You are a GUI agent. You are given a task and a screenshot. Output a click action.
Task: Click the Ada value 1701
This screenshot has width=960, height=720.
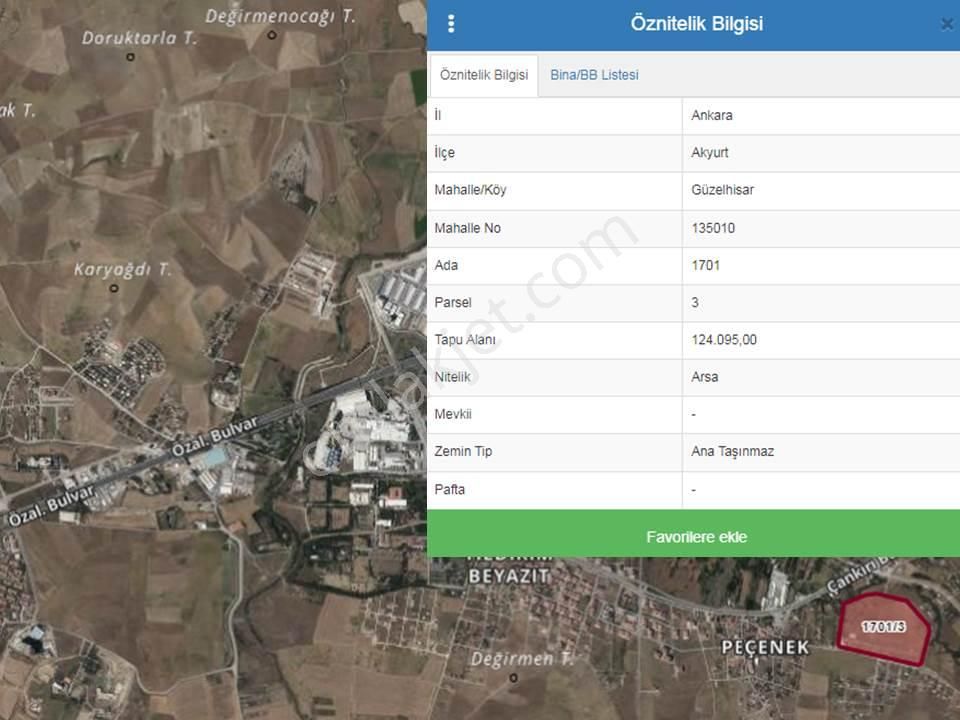pos(705,265)
